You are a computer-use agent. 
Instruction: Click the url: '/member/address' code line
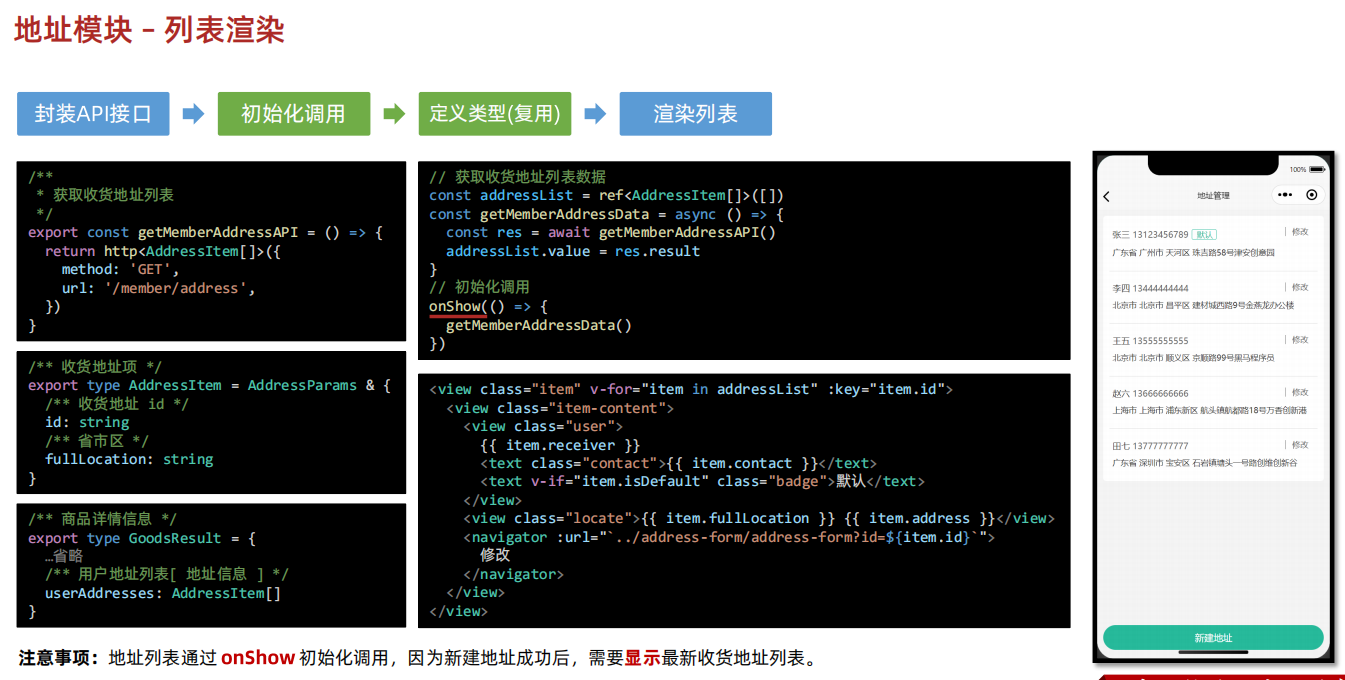[x=158, y=288]
